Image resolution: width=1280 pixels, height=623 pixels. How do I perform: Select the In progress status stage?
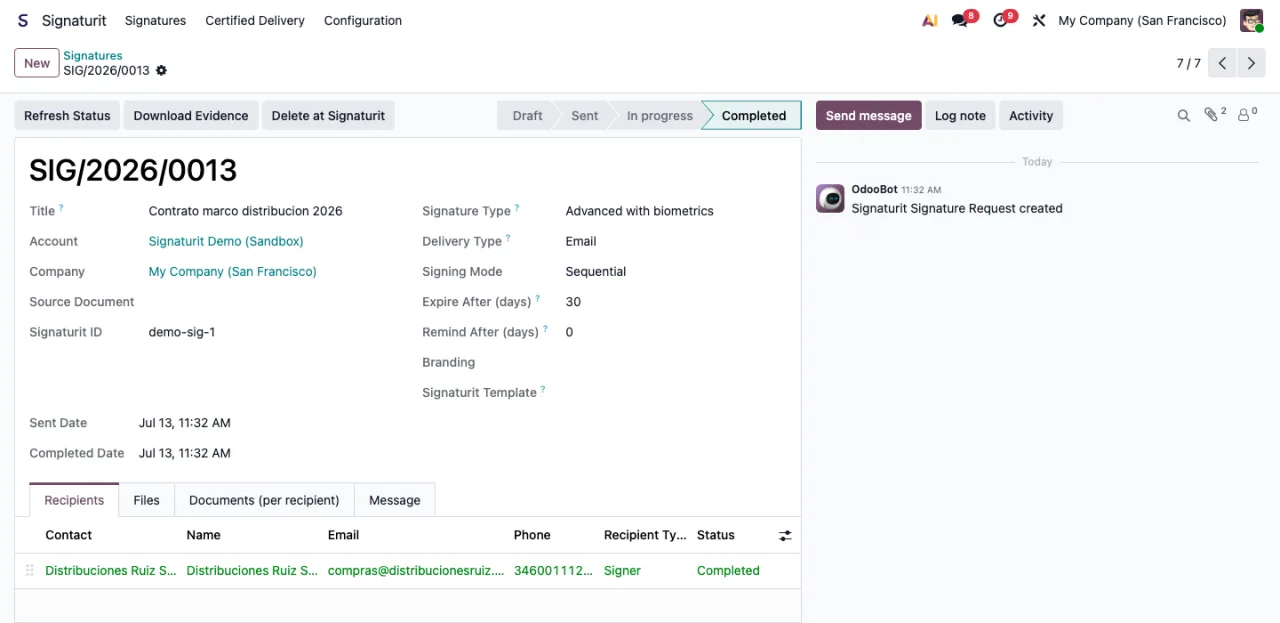659,116
